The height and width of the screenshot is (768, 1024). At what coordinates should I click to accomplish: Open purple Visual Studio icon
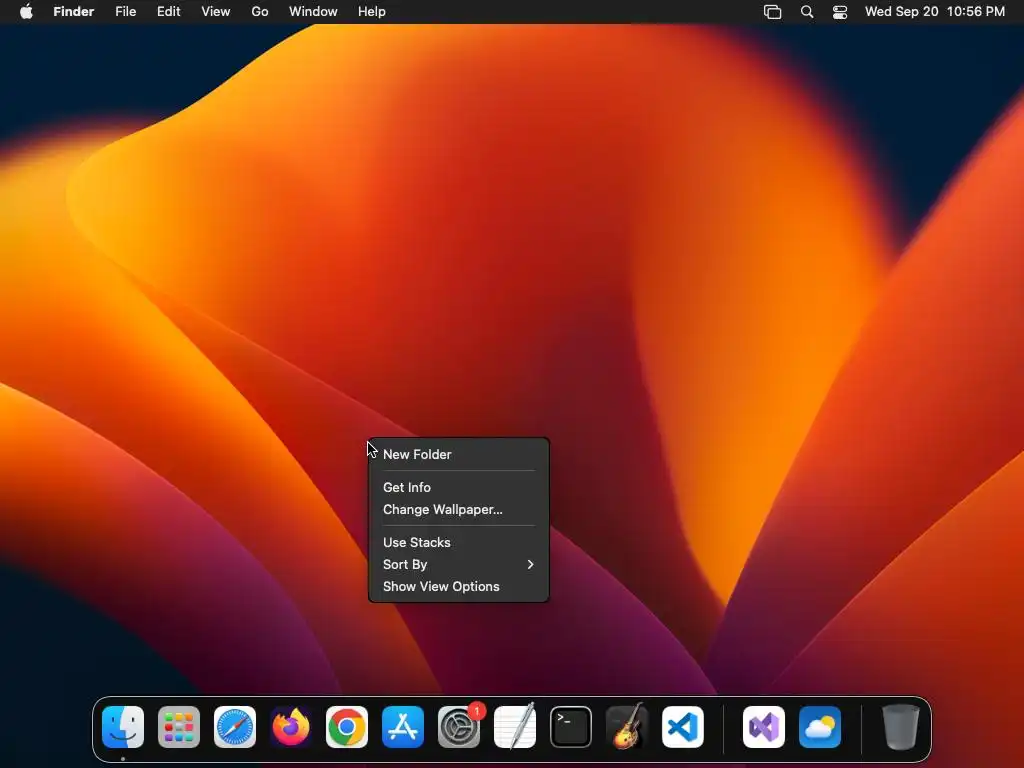764,727
